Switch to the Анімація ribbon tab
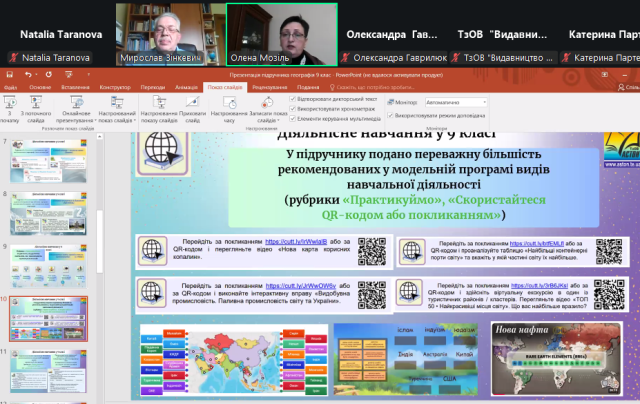This screenshot has height=404, width=640. [186, 87]
